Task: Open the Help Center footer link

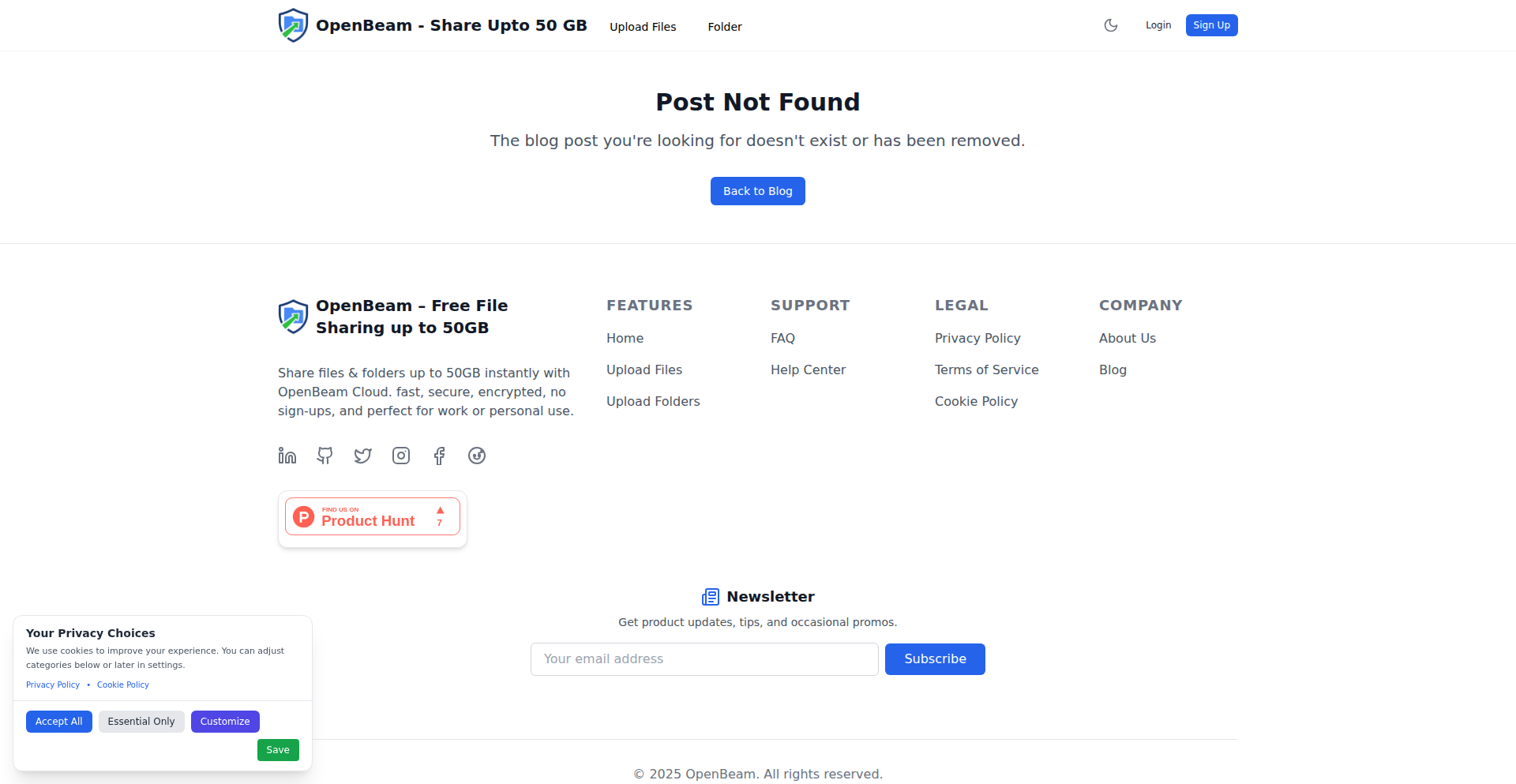Action: tap(808, 369)
